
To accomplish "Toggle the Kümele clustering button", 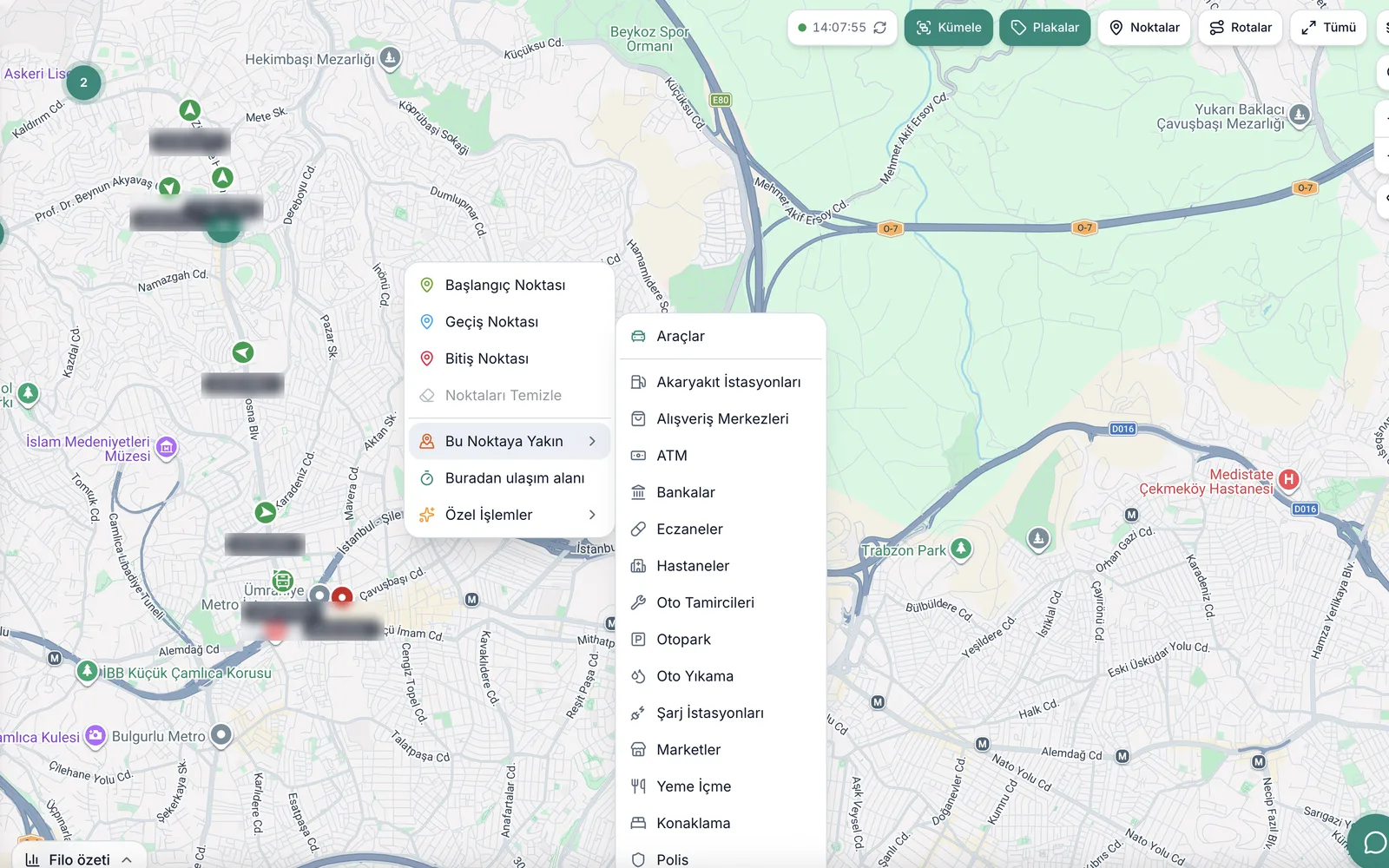I will pyautogui.click(x=948, y=28).
